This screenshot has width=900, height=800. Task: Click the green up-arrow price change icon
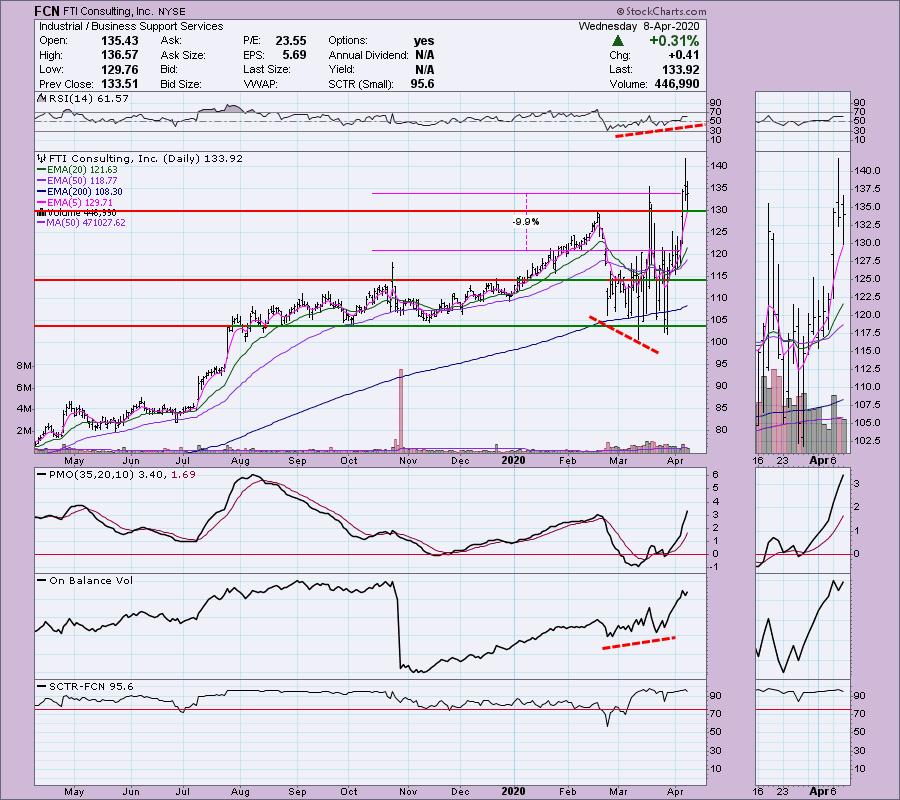pos(618,41)
